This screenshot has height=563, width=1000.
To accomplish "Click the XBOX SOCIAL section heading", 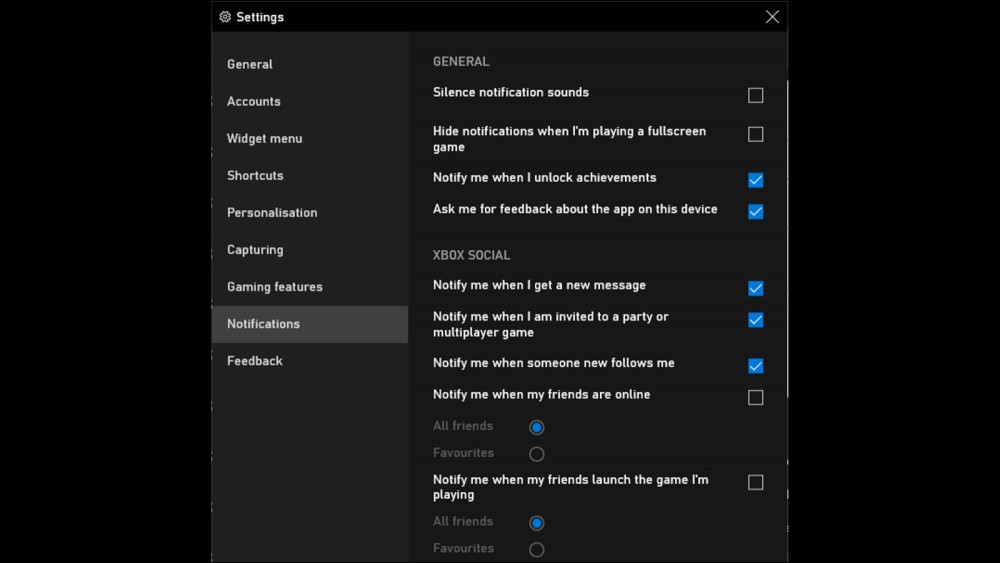I will (471, 255).
